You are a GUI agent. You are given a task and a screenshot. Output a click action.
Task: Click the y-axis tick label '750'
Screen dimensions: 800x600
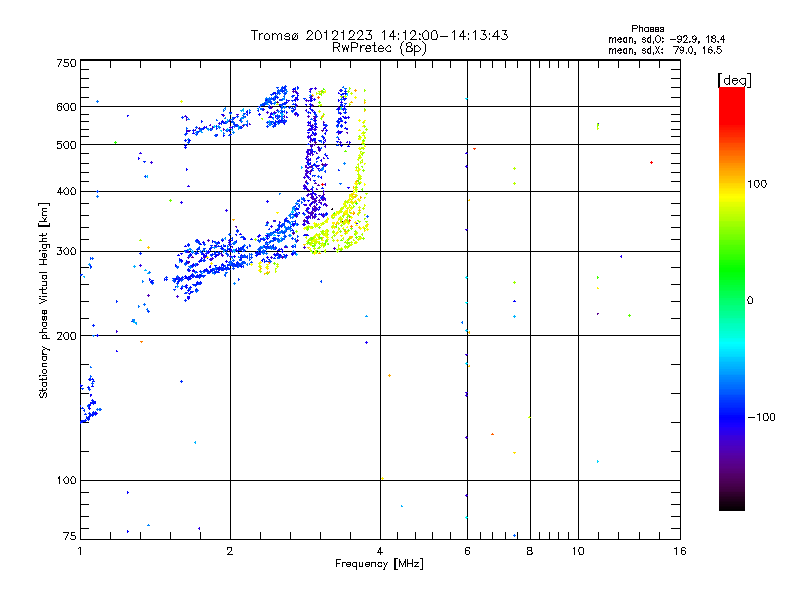pos(66,63)
